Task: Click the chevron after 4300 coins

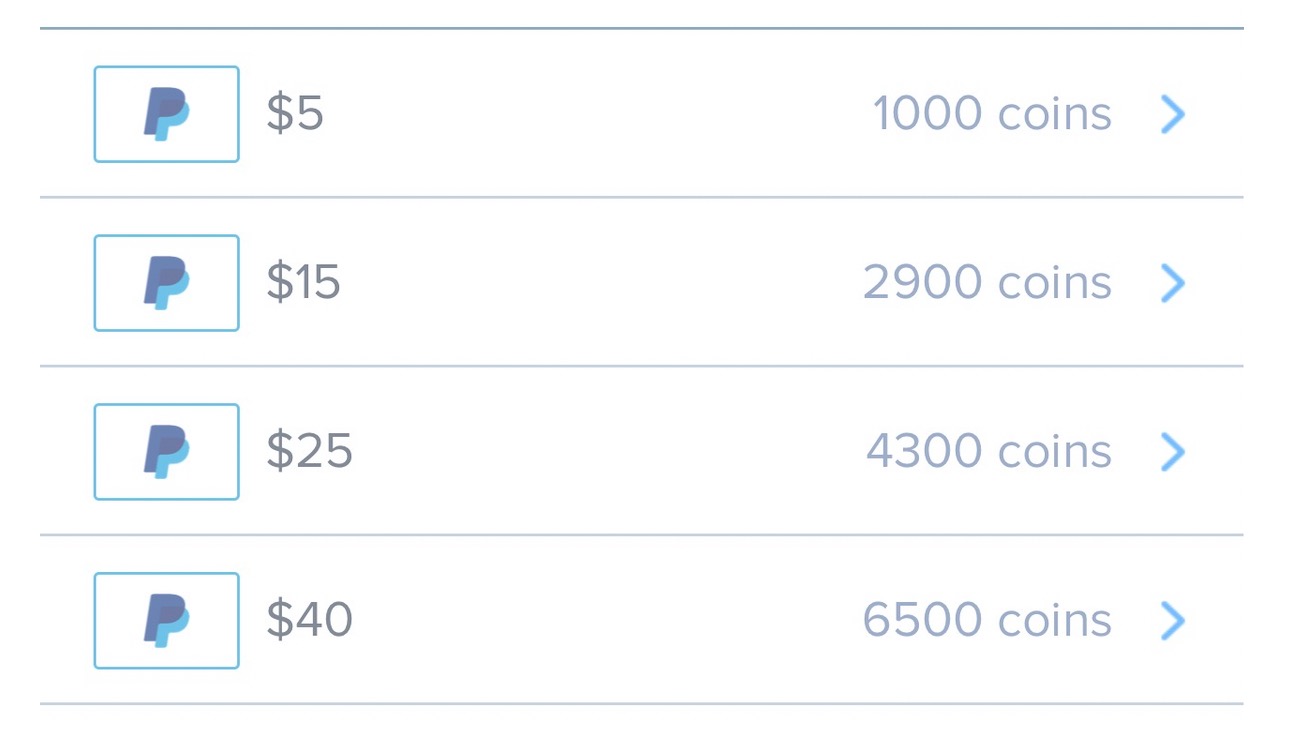Action: tap(1173, 452)
